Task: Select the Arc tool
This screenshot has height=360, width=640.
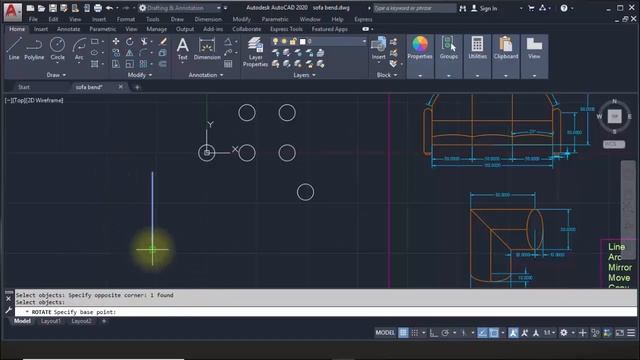Action: (79, 49)
